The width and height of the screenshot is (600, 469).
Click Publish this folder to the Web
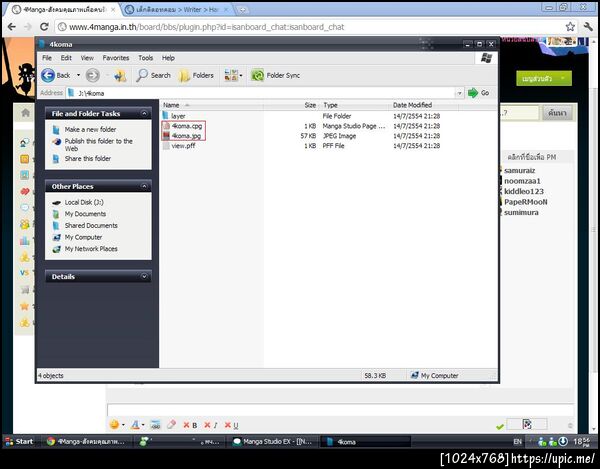tap(98, 145)
